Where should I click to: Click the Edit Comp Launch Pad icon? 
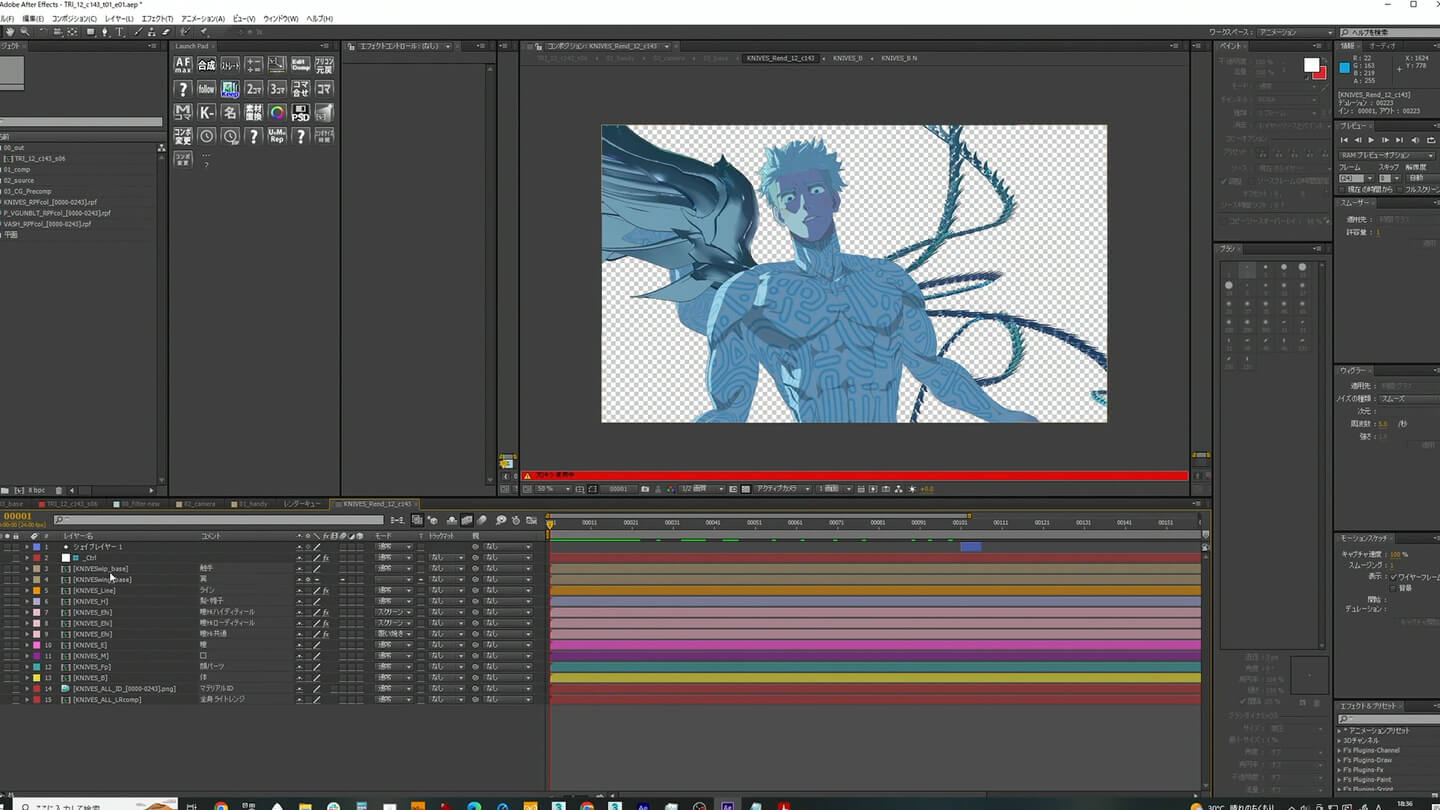pos(300,64)
